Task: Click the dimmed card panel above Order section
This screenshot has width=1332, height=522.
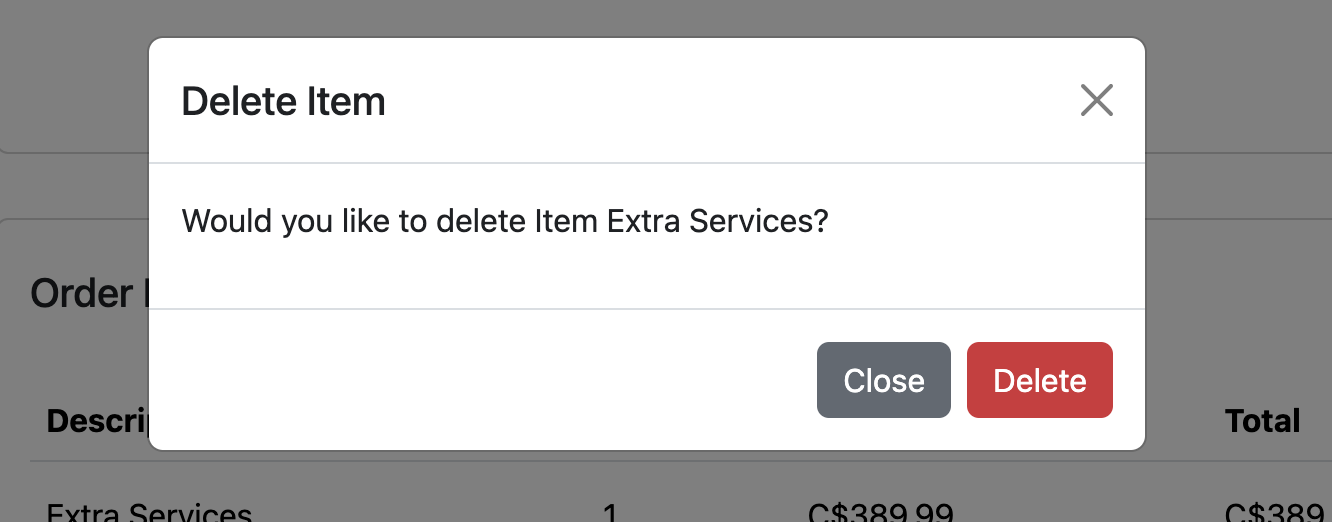Action: point(70,80)
